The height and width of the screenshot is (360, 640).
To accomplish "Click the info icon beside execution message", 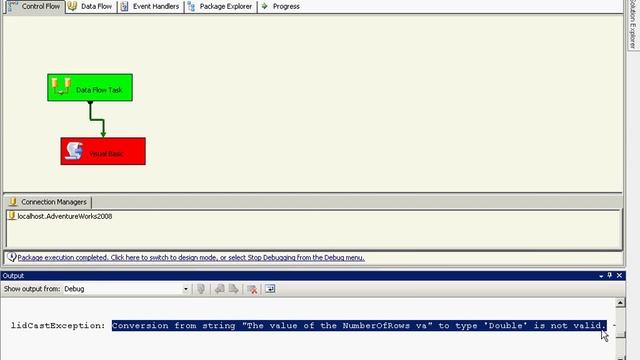I will pyautogui.click(x=11, y=257).
